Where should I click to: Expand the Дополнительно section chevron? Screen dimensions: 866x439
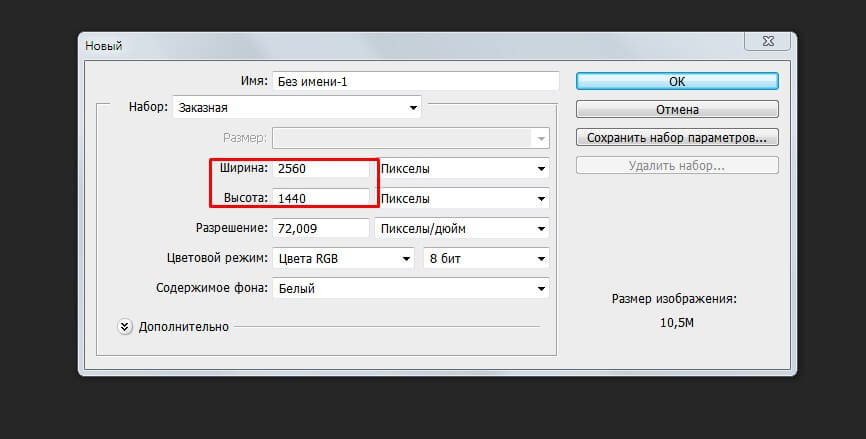(x=125, y=326)
